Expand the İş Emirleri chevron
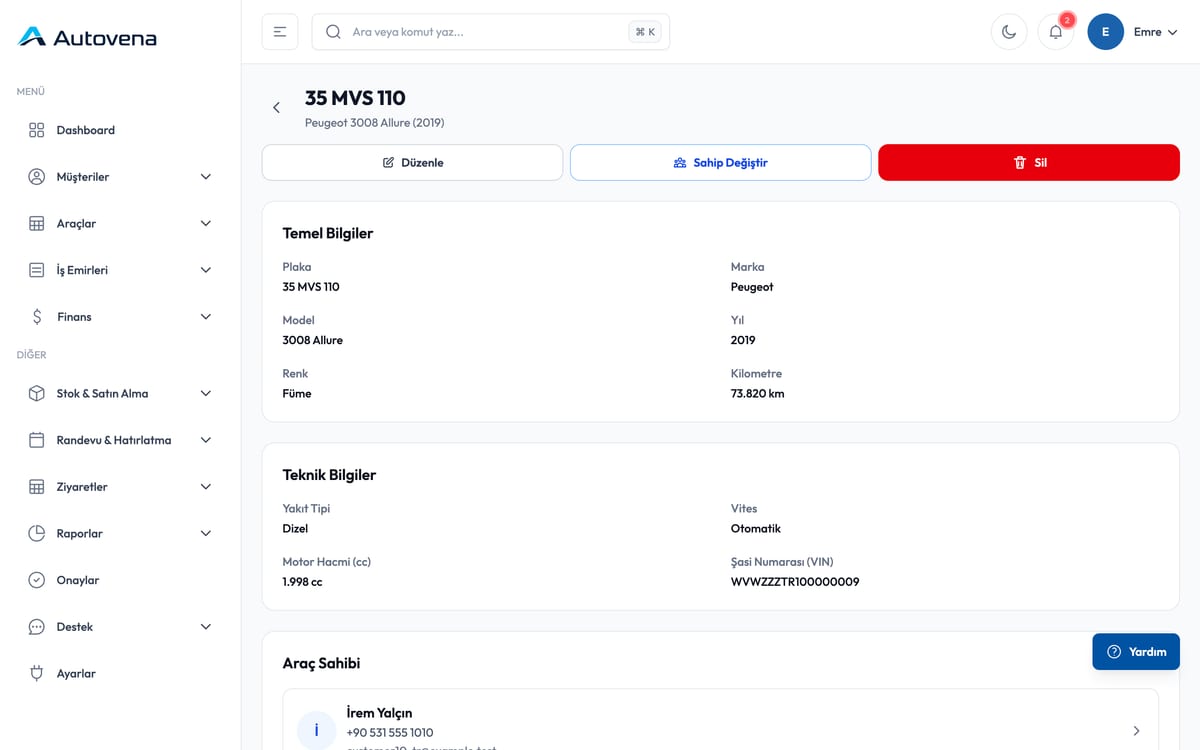This screenshot has width=1200, height=750. (206, 270)
